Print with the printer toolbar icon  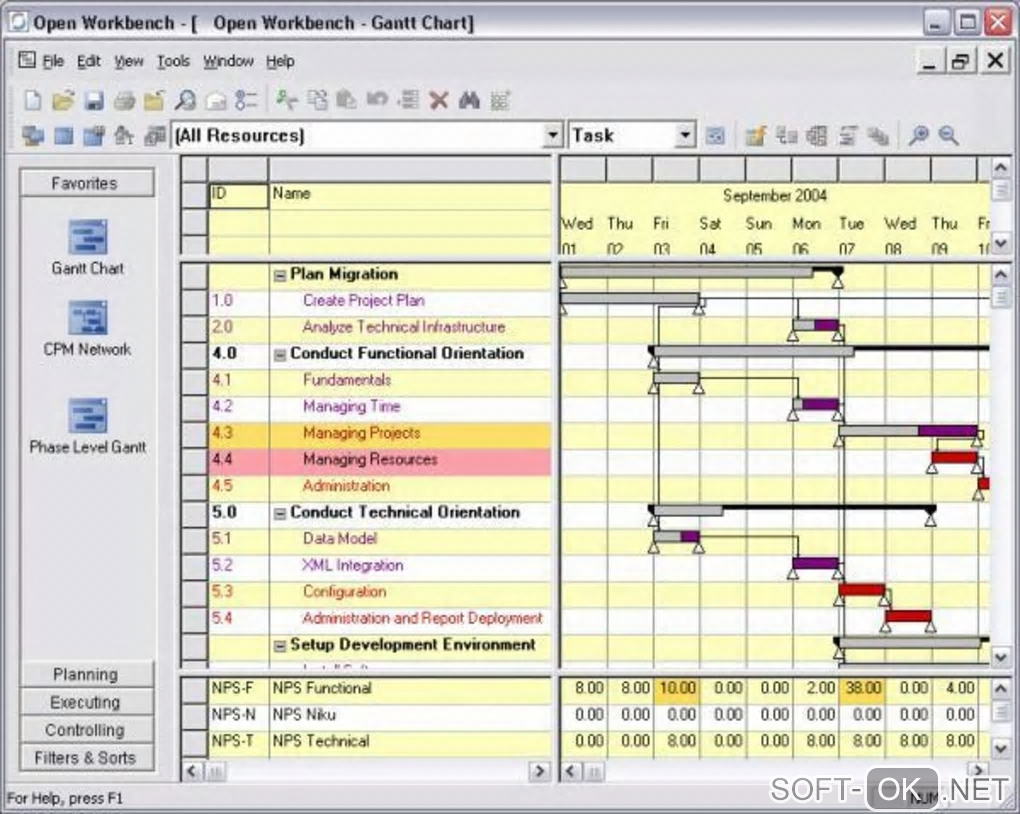click(124, 100)
